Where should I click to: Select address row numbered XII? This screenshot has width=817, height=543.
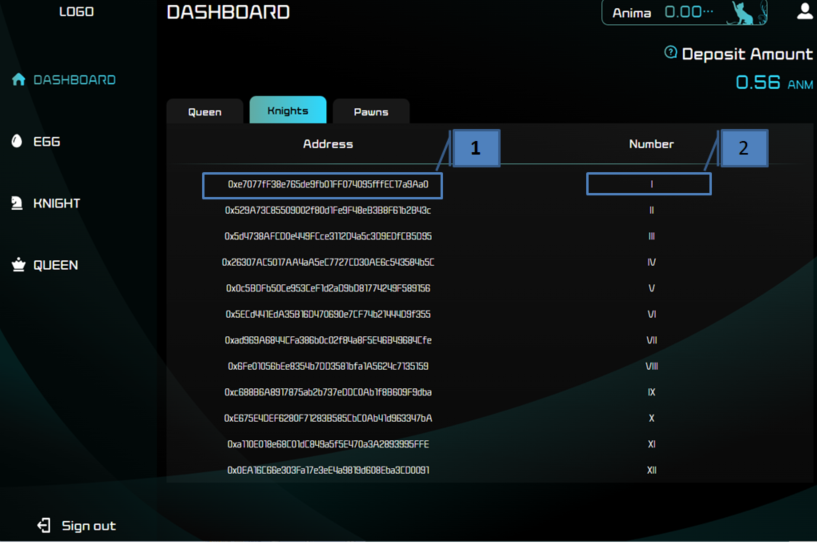pos(328,470)
